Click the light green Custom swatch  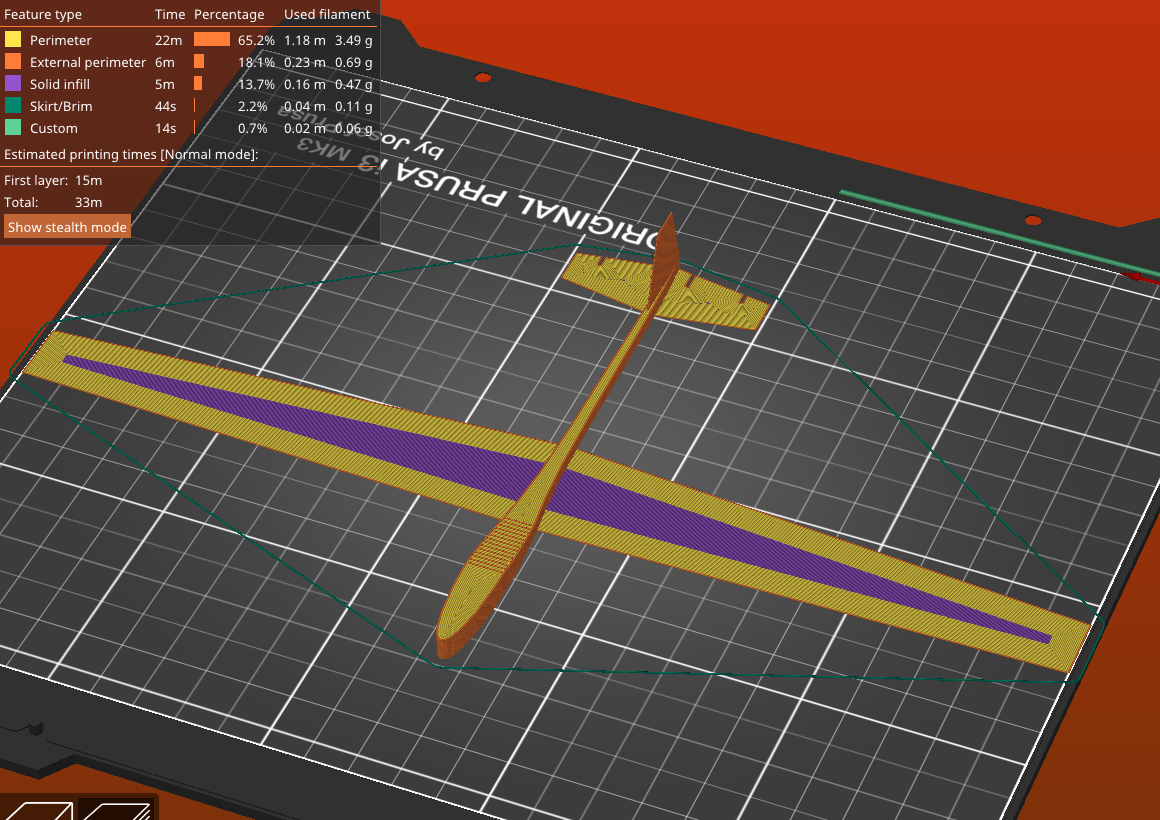pos(13,128)
